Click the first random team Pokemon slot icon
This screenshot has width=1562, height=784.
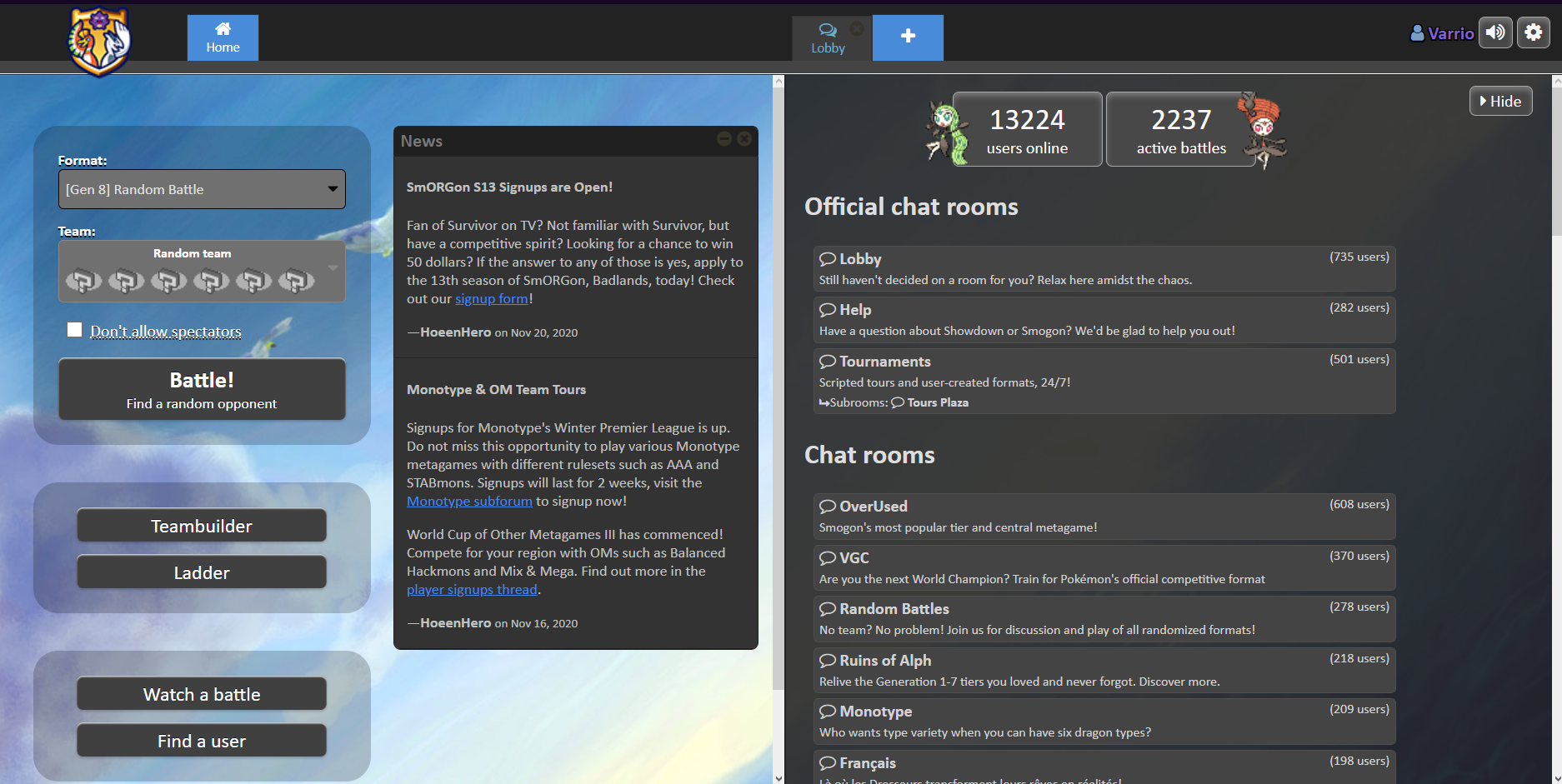pos(83,281)
